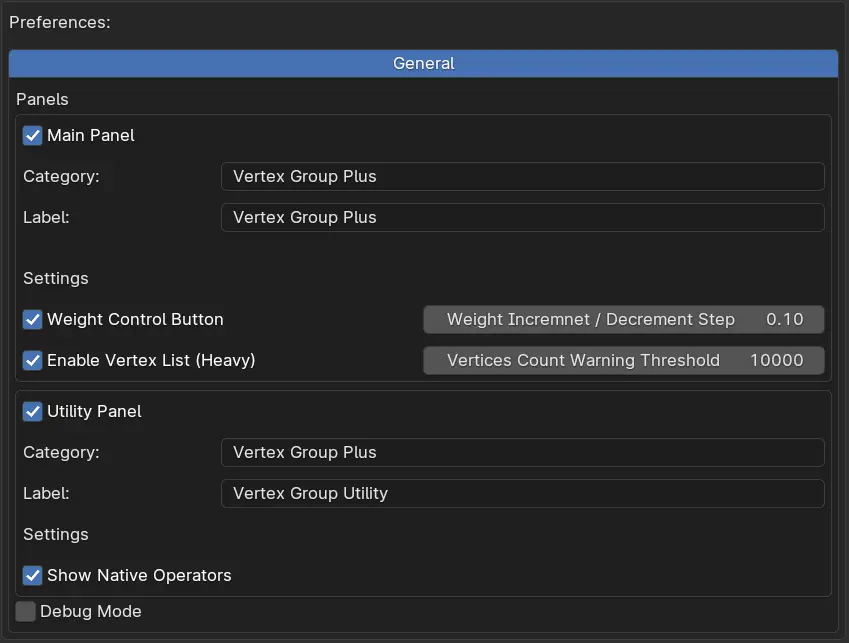
Task: Click the Utility Panel Category text field
Action: pyautogui.click(x=522, y=452)
